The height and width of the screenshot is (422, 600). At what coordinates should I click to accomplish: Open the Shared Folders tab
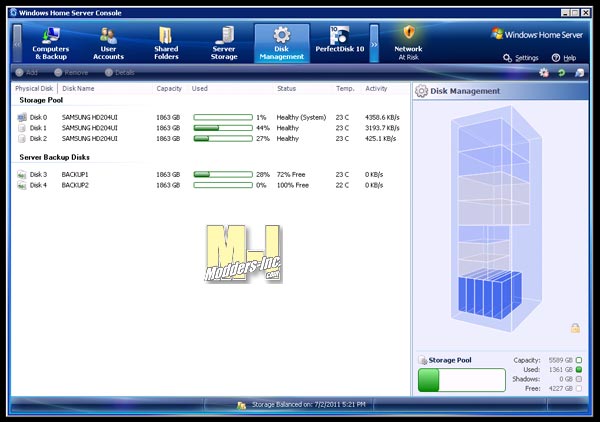point(166,43)
